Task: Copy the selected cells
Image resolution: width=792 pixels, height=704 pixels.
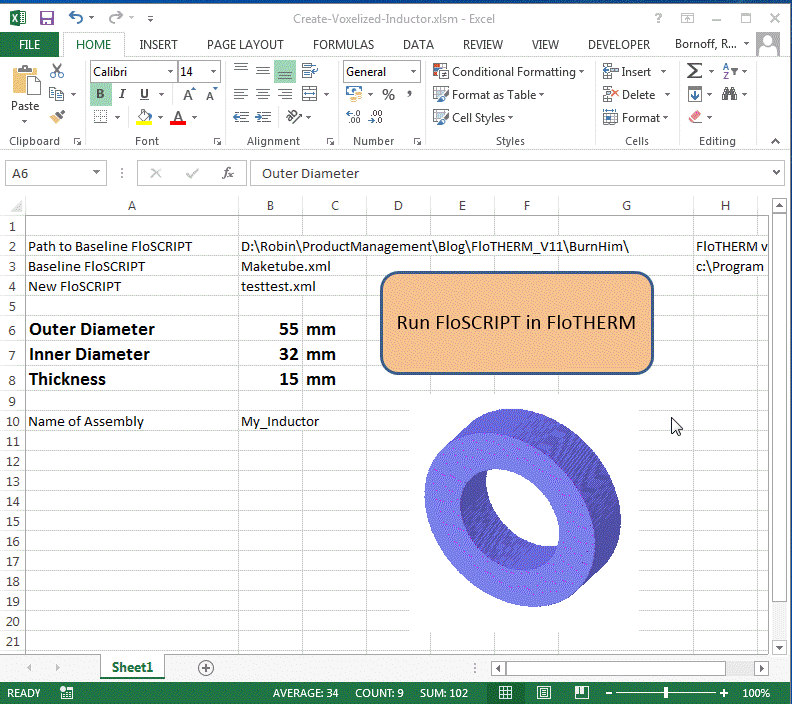Action: (x=56, y=94)
